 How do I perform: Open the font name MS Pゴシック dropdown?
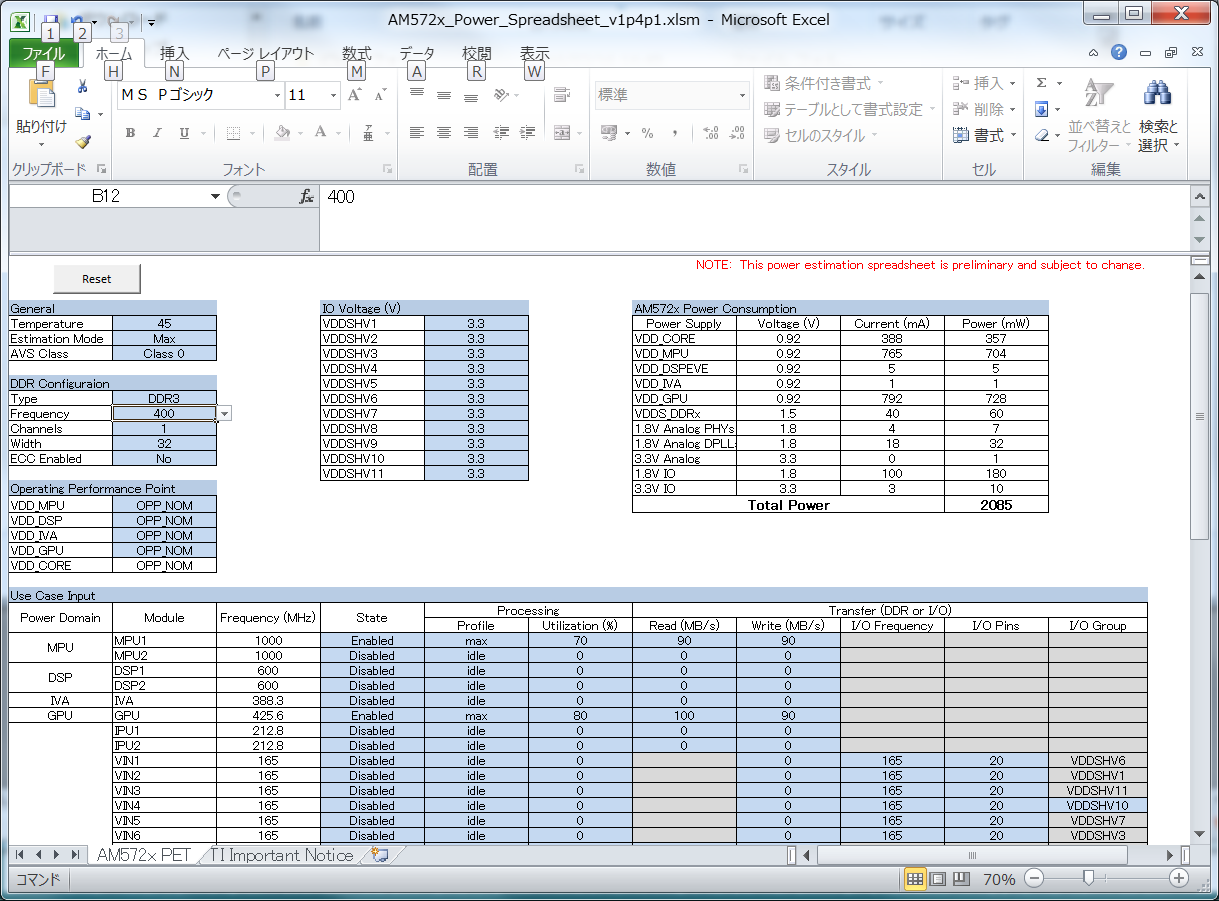tap(278, 95)
